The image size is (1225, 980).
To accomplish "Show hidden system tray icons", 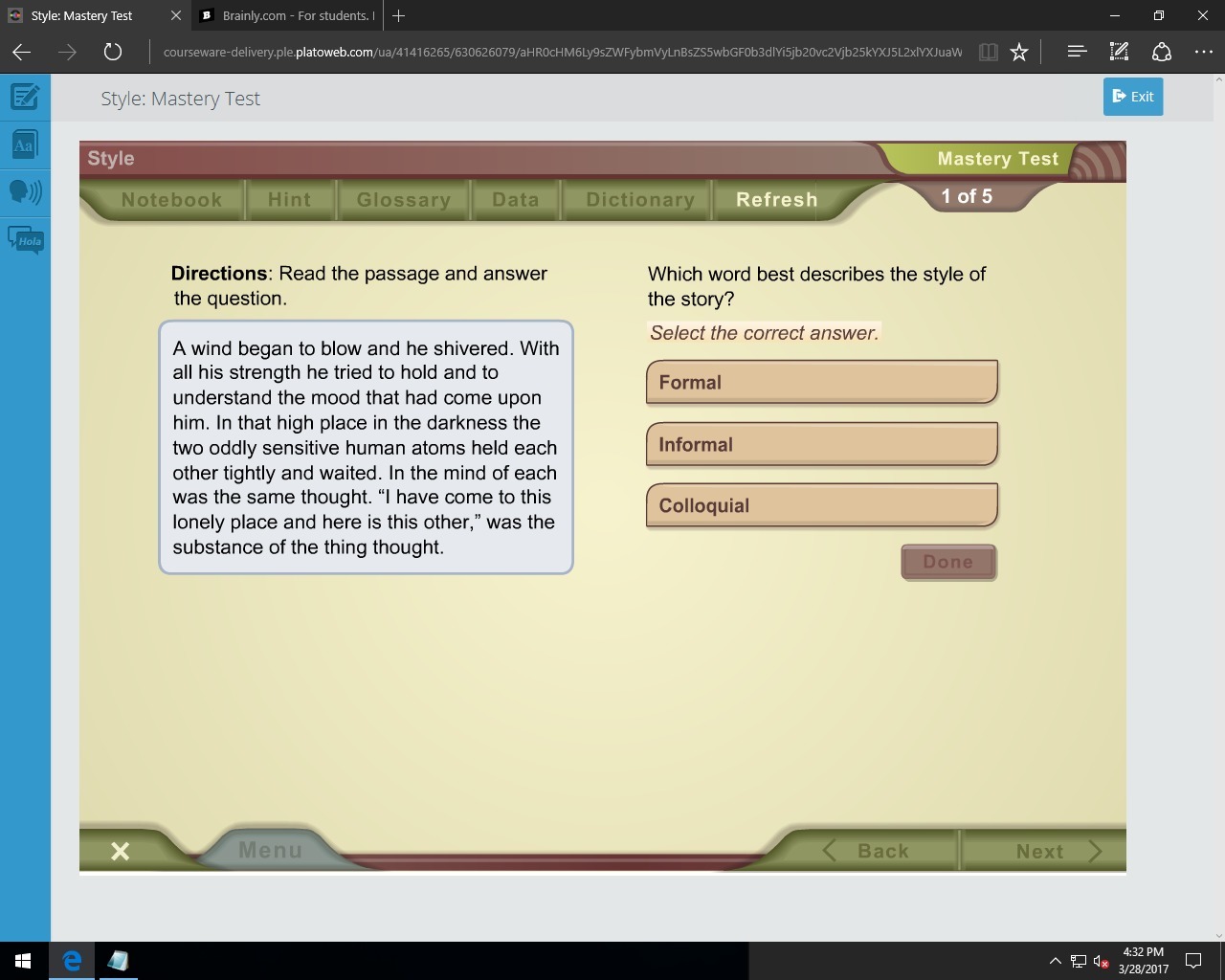I will point(1055,961).
